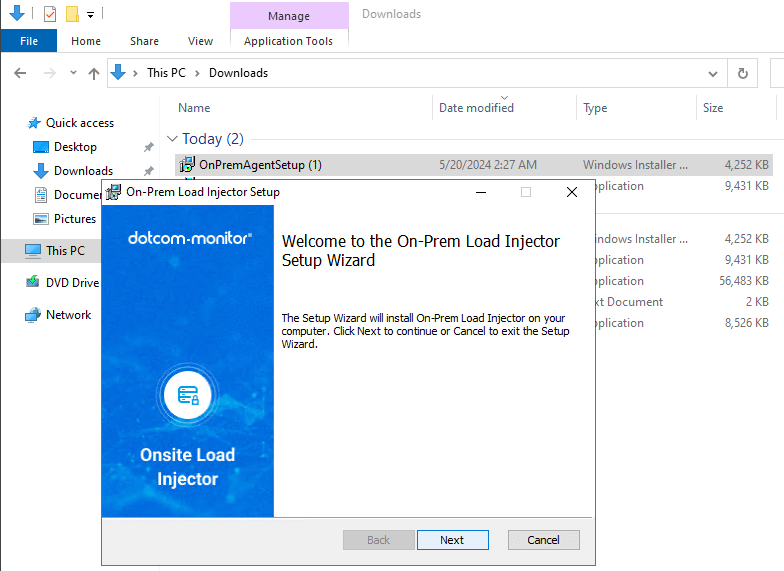Open the Customize Quick Access Toolbar dropdown
The width and height of the screenshot is (784, 571).
(x=90, y=15)
